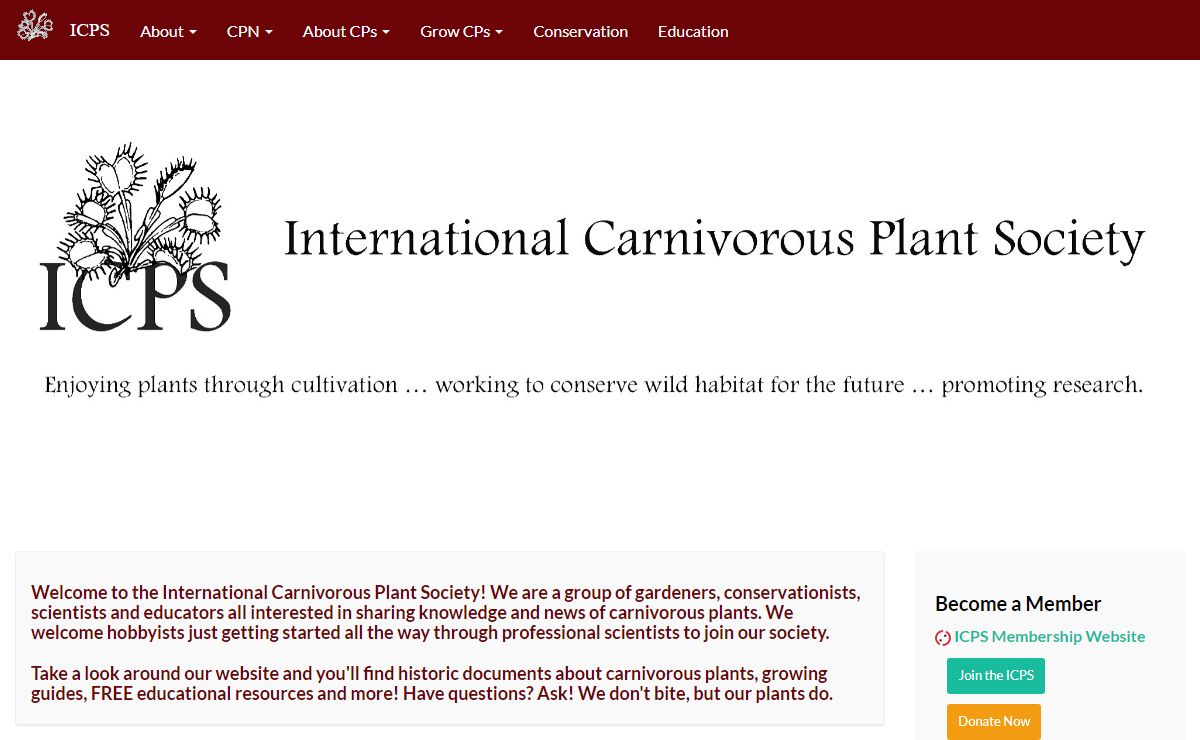
Task: Click the tagline 'Enjoying plants through cultivation'
Action: pyautogui.click(x=221, y=385)
